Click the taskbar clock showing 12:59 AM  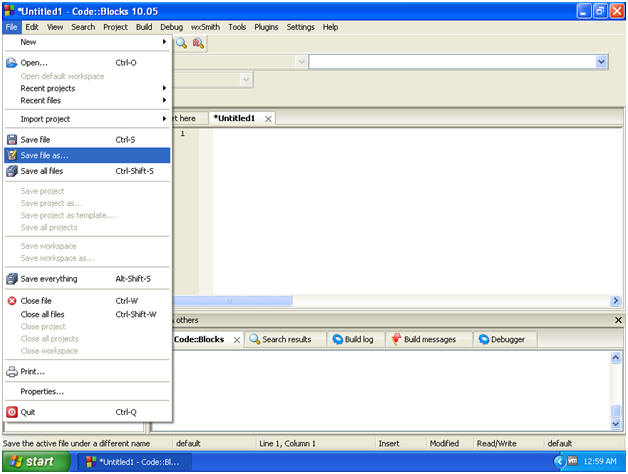click(x=600, y=461)
